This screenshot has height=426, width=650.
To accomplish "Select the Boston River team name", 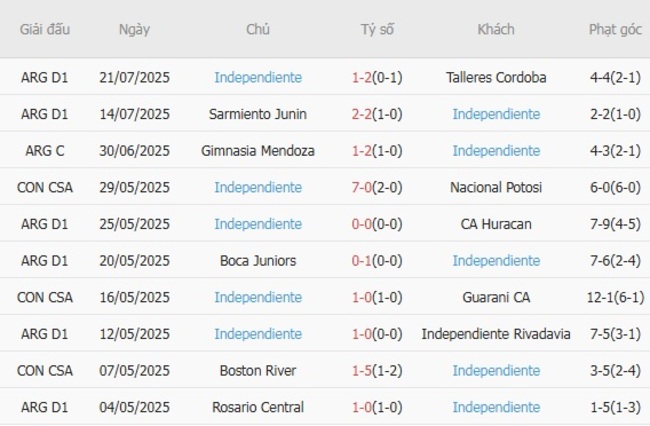I will tap(257, 371).
